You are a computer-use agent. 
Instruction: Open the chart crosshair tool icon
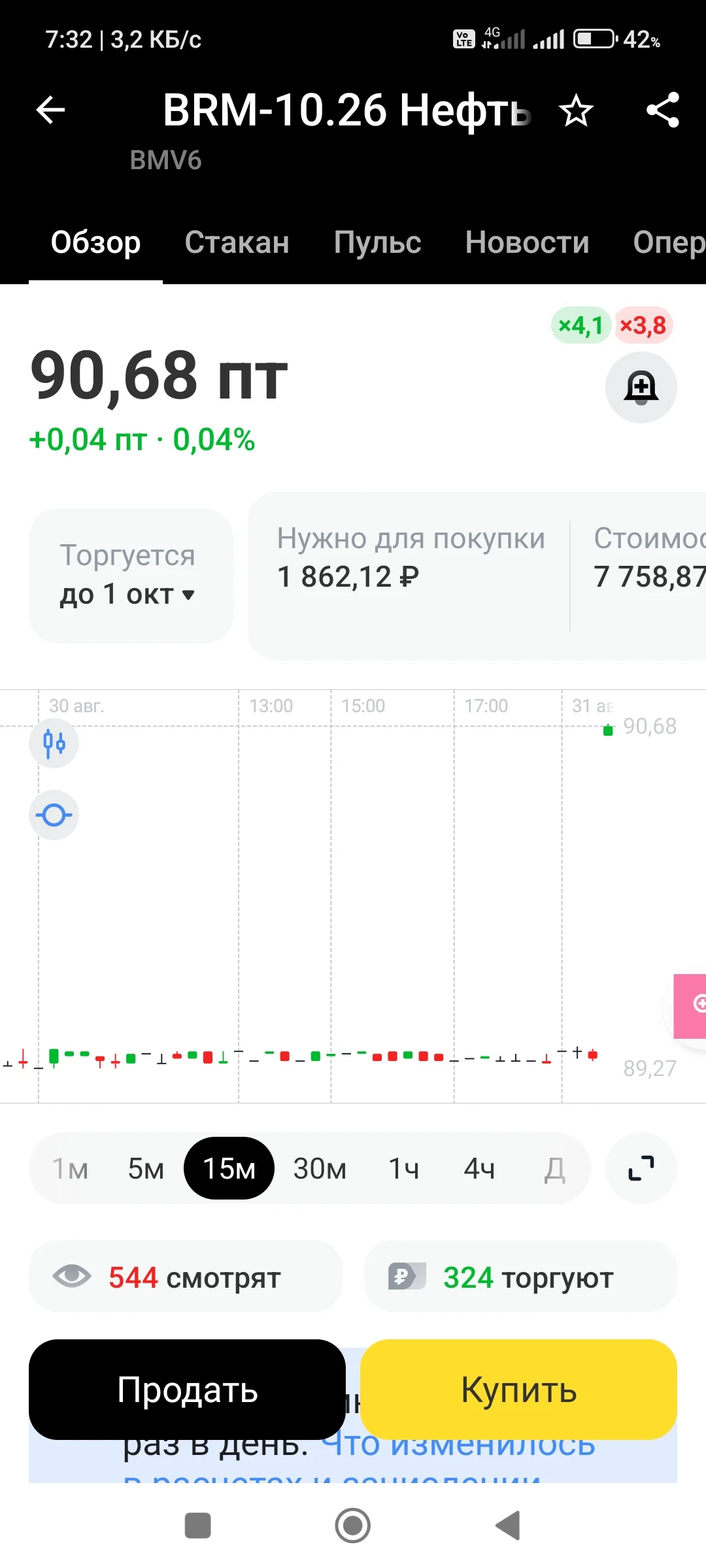[54, 815]
